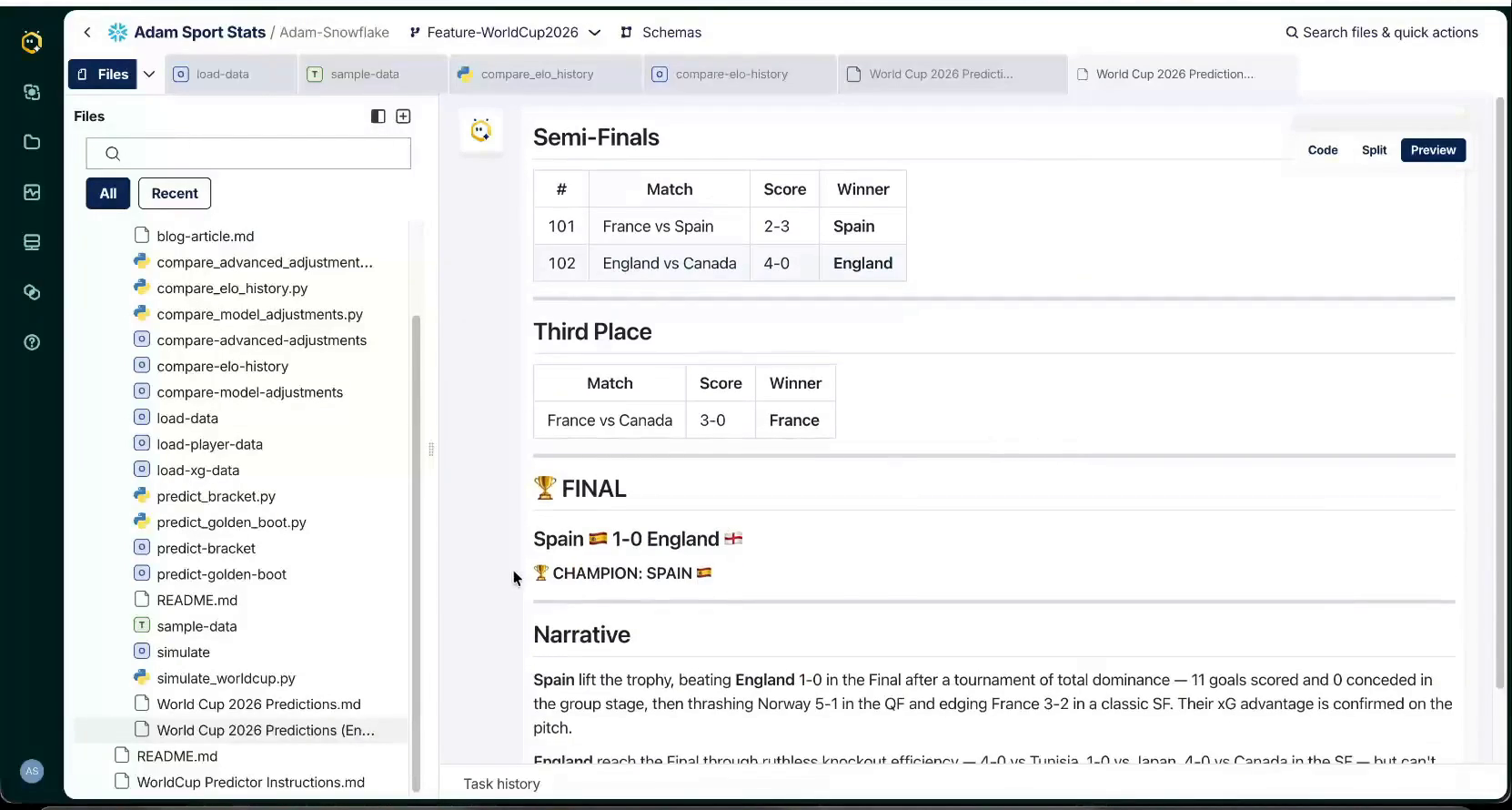Screen dimensions: 1512x810
Task: Open predict-bracket item
Action: [206, 548]
